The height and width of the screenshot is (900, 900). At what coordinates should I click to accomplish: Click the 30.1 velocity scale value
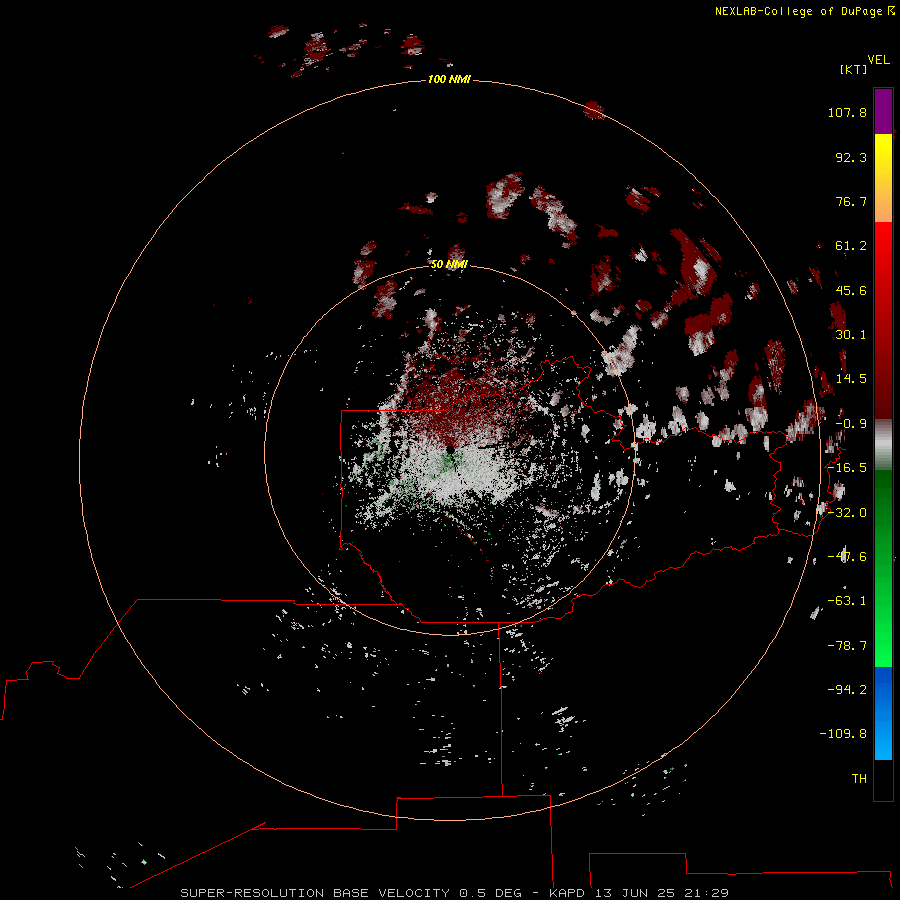[x=851, y=335]
